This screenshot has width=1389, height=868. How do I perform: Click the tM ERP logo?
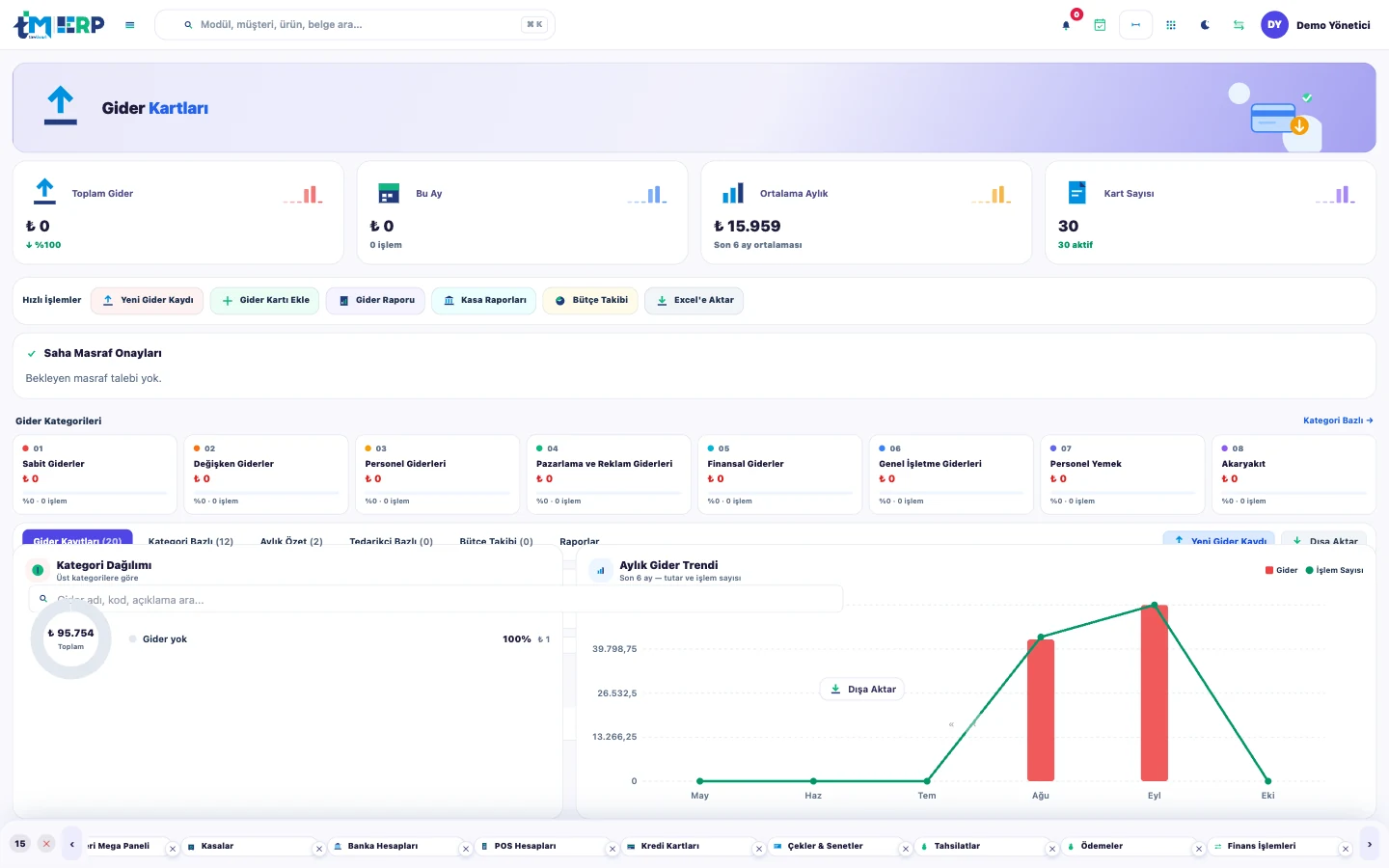(59, 25)
